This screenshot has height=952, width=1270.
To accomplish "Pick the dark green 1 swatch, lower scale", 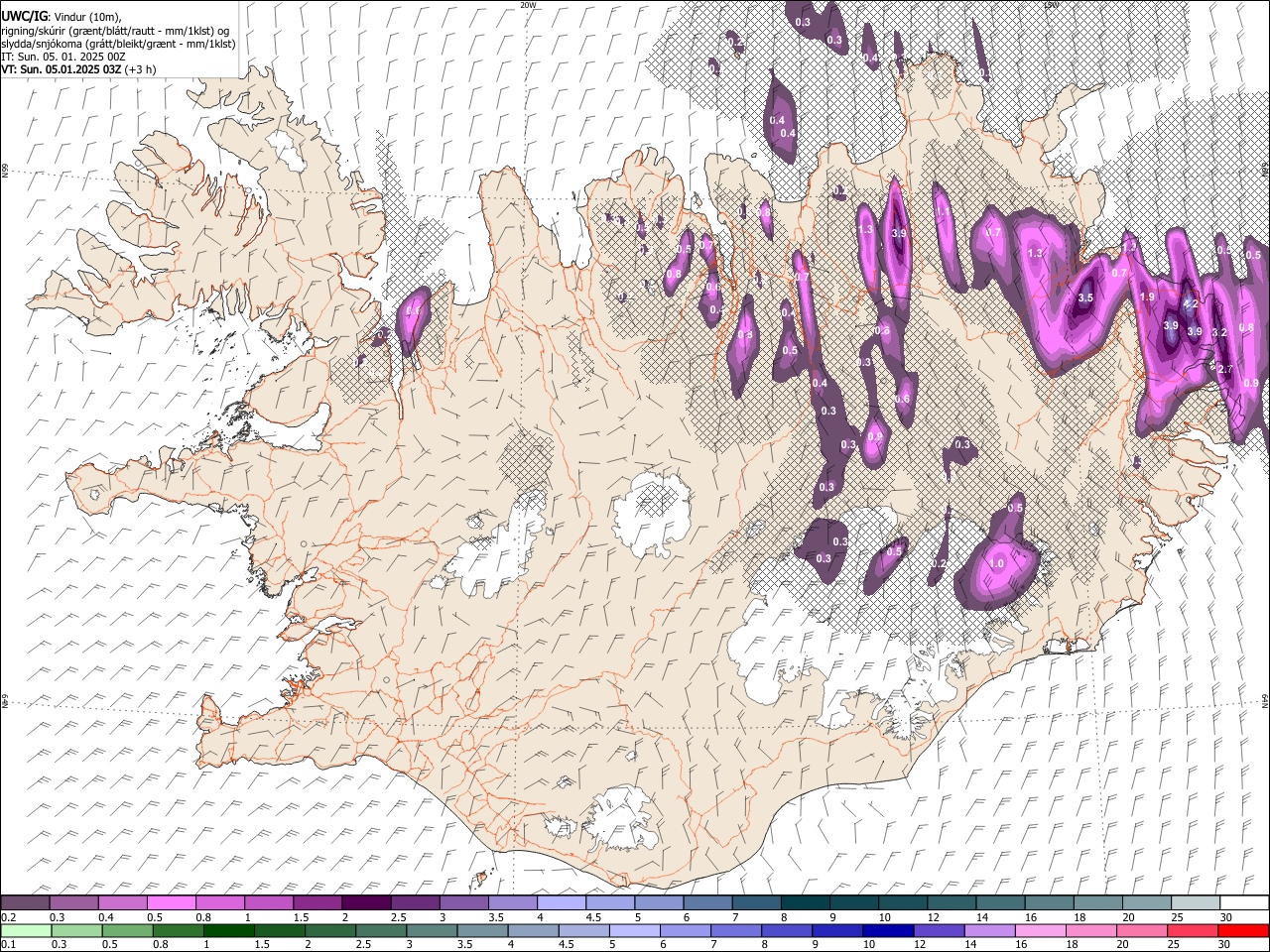I will [228, 930].
